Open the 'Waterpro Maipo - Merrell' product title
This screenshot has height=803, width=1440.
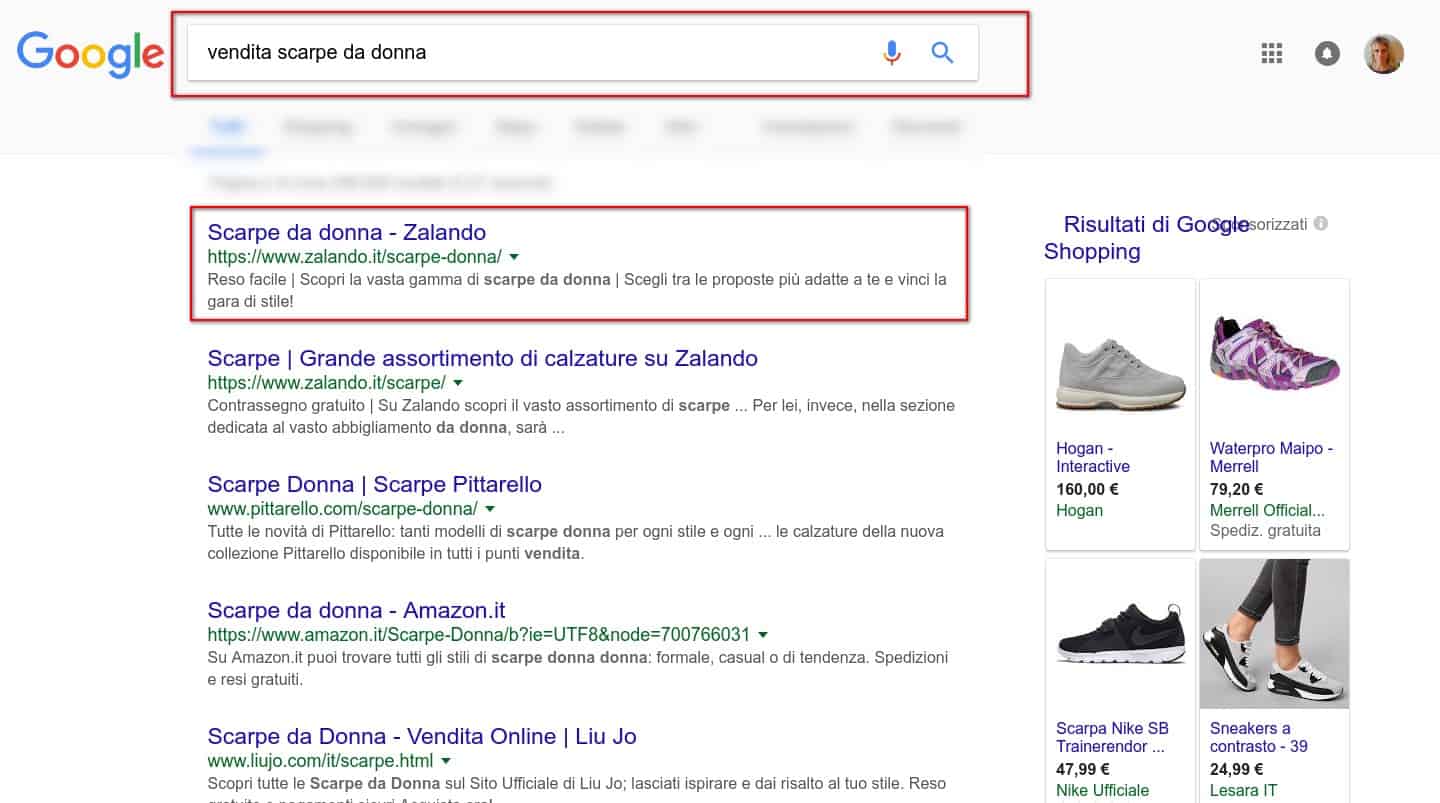click(1271, 457)
